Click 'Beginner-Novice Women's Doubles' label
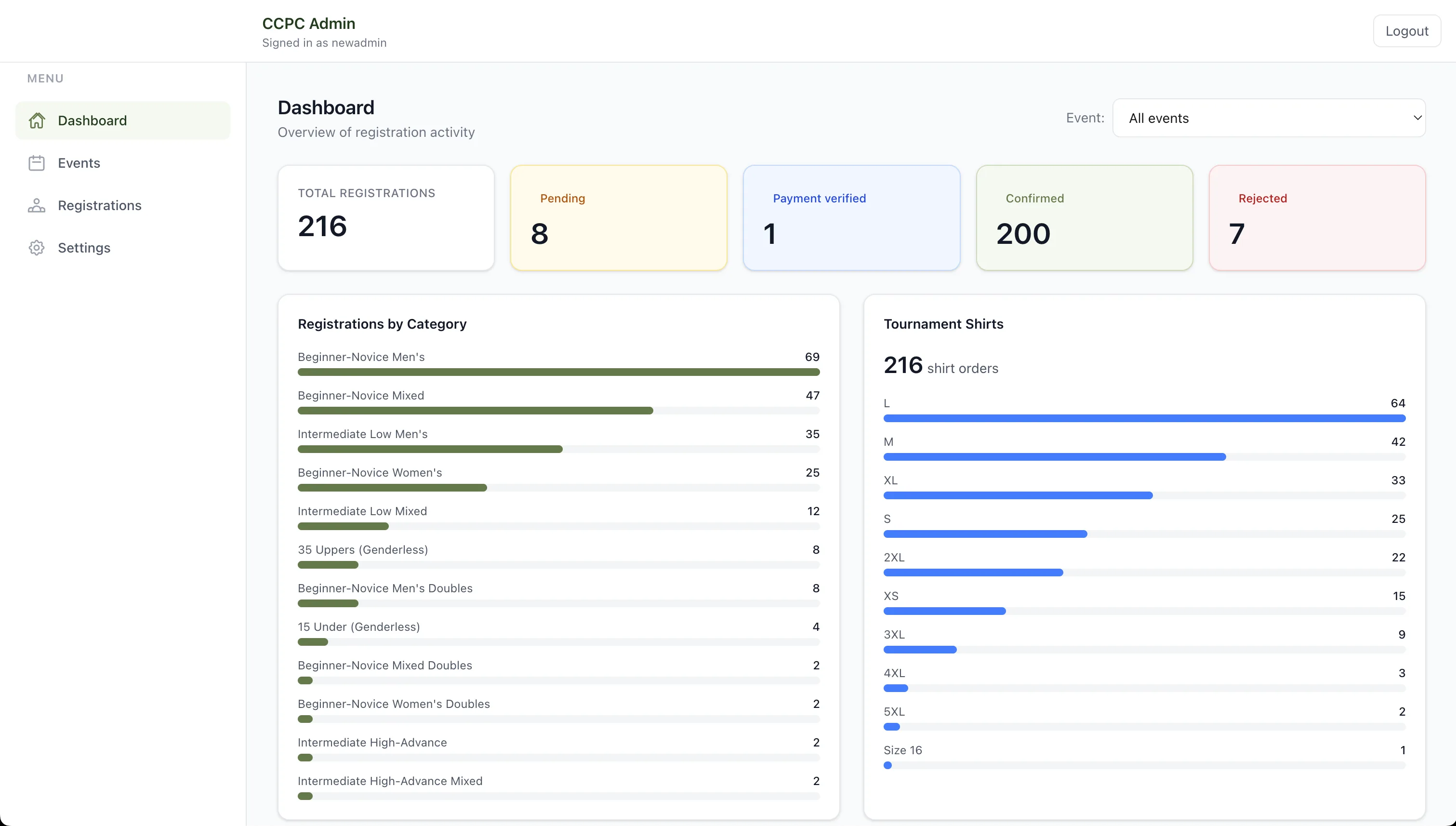The image size is (1456, 826). 394,704
